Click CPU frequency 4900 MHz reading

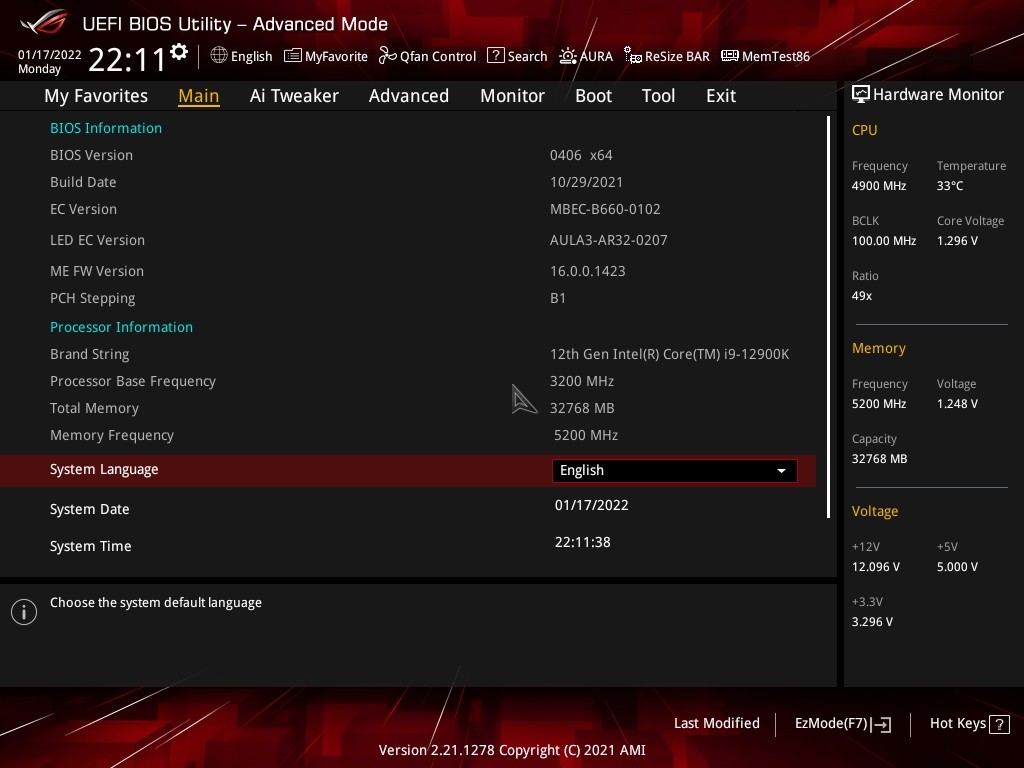pos(878,185)
